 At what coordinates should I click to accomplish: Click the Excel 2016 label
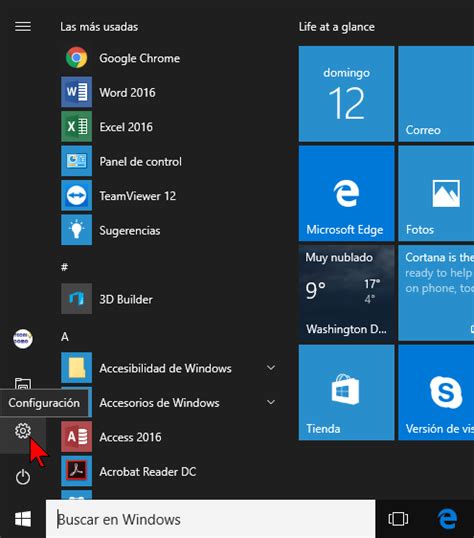point(126,127)
